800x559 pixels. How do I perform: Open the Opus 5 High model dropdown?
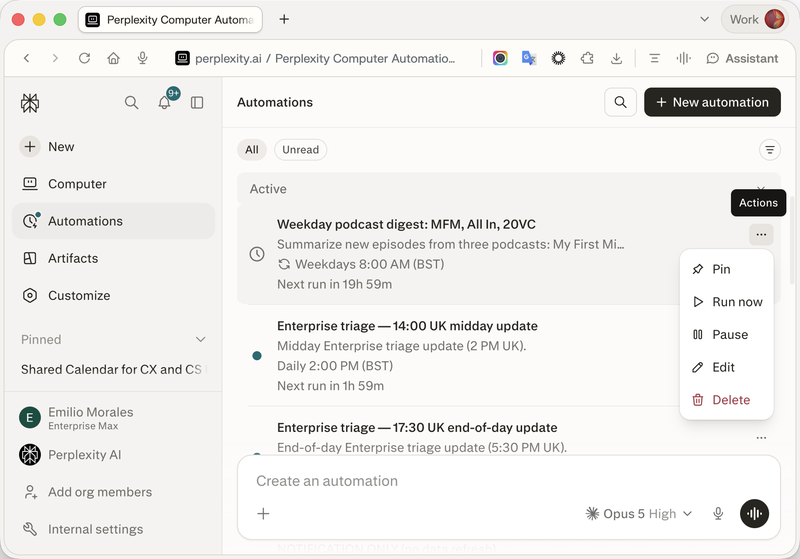tap(639, 514)
